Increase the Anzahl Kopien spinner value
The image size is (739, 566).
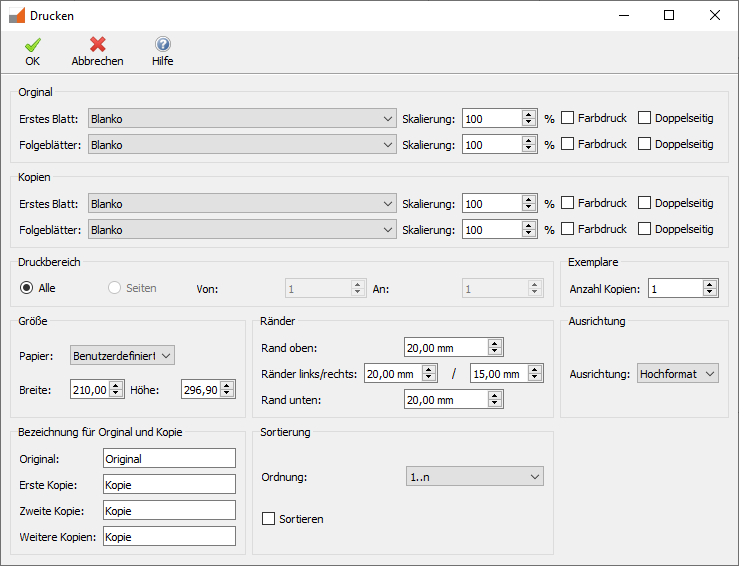(710, 284)
